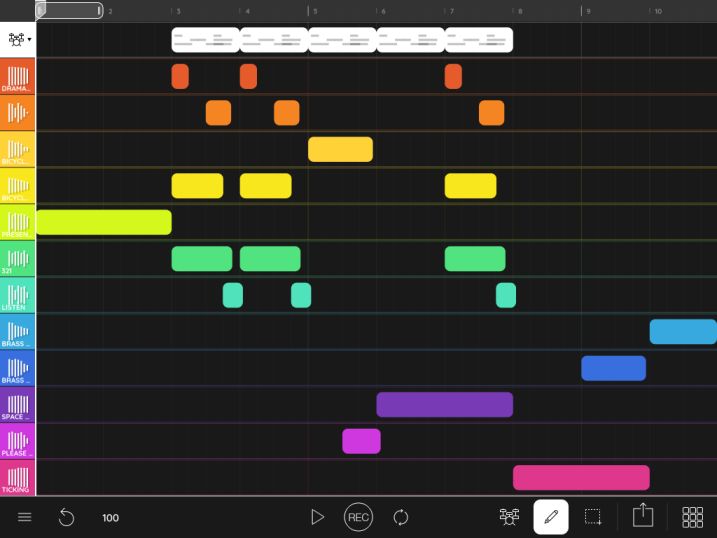Viewport: 717px width, 538px height.
Task: Select the teal LISTEN track header
Action: click(x=17, y=296)
